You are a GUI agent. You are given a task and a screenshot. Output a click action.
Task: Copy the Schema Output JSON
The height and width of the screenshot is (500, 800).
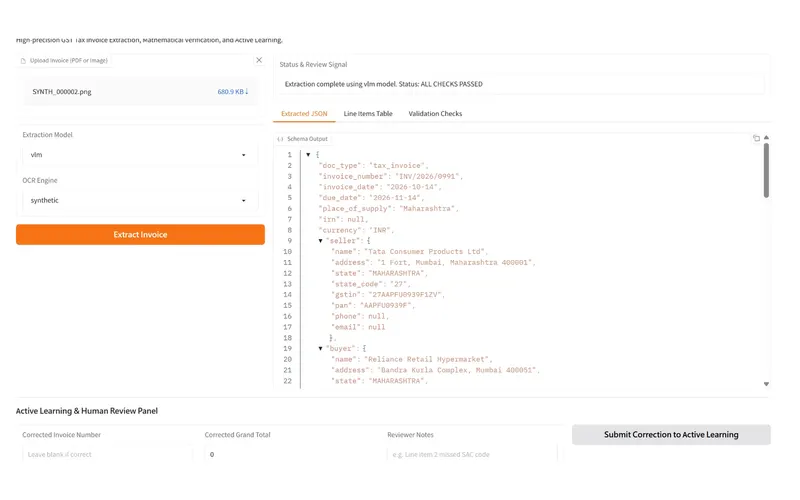pyautogui.click(x=756, y=138)
